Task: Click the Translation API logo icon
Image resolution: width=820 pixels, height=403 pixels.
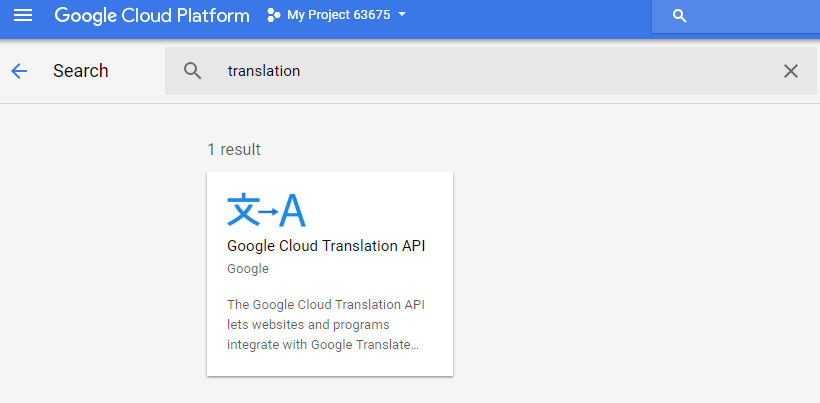Action: (x=266, y=210)
